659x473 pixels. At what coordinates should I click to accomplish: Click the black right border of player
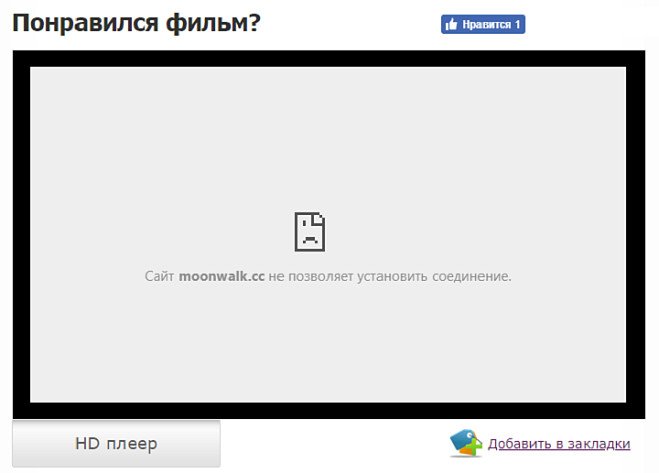pos(636,235)
